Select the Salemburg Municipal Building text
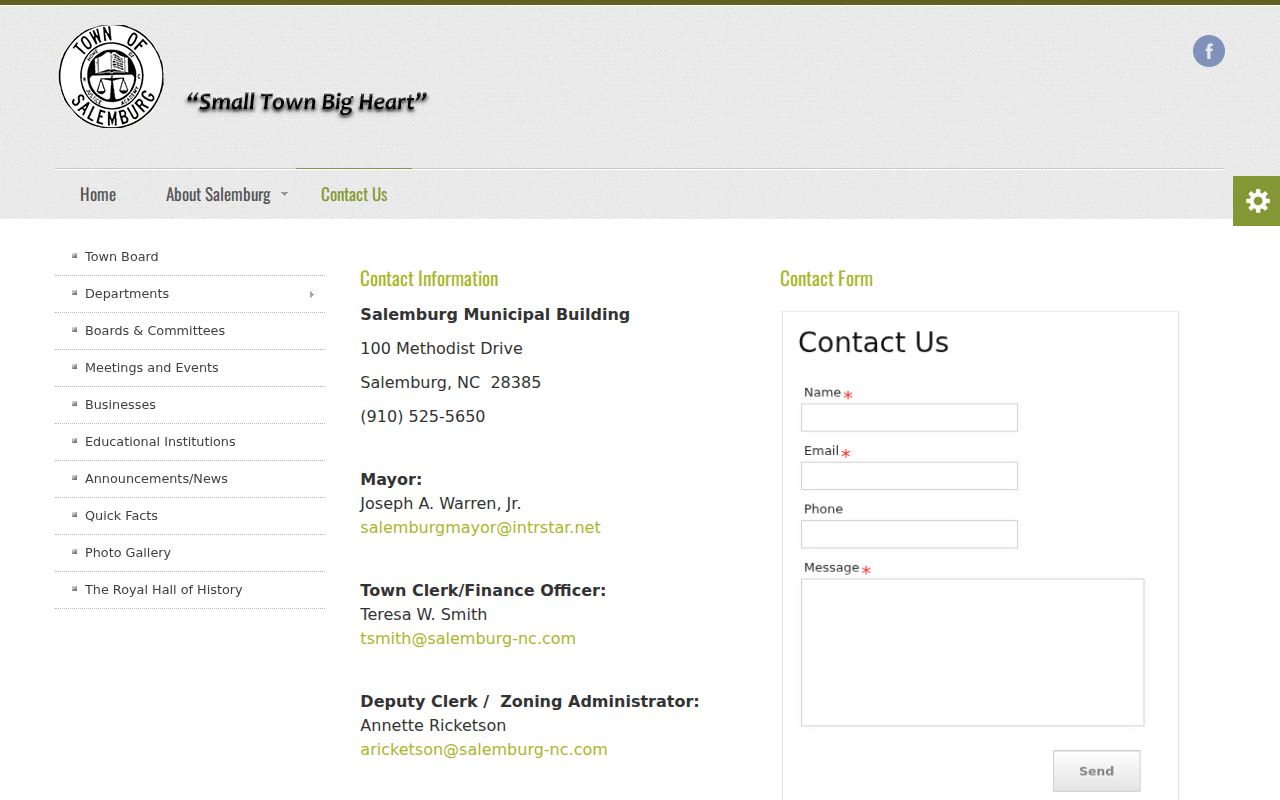 (495, 315)
